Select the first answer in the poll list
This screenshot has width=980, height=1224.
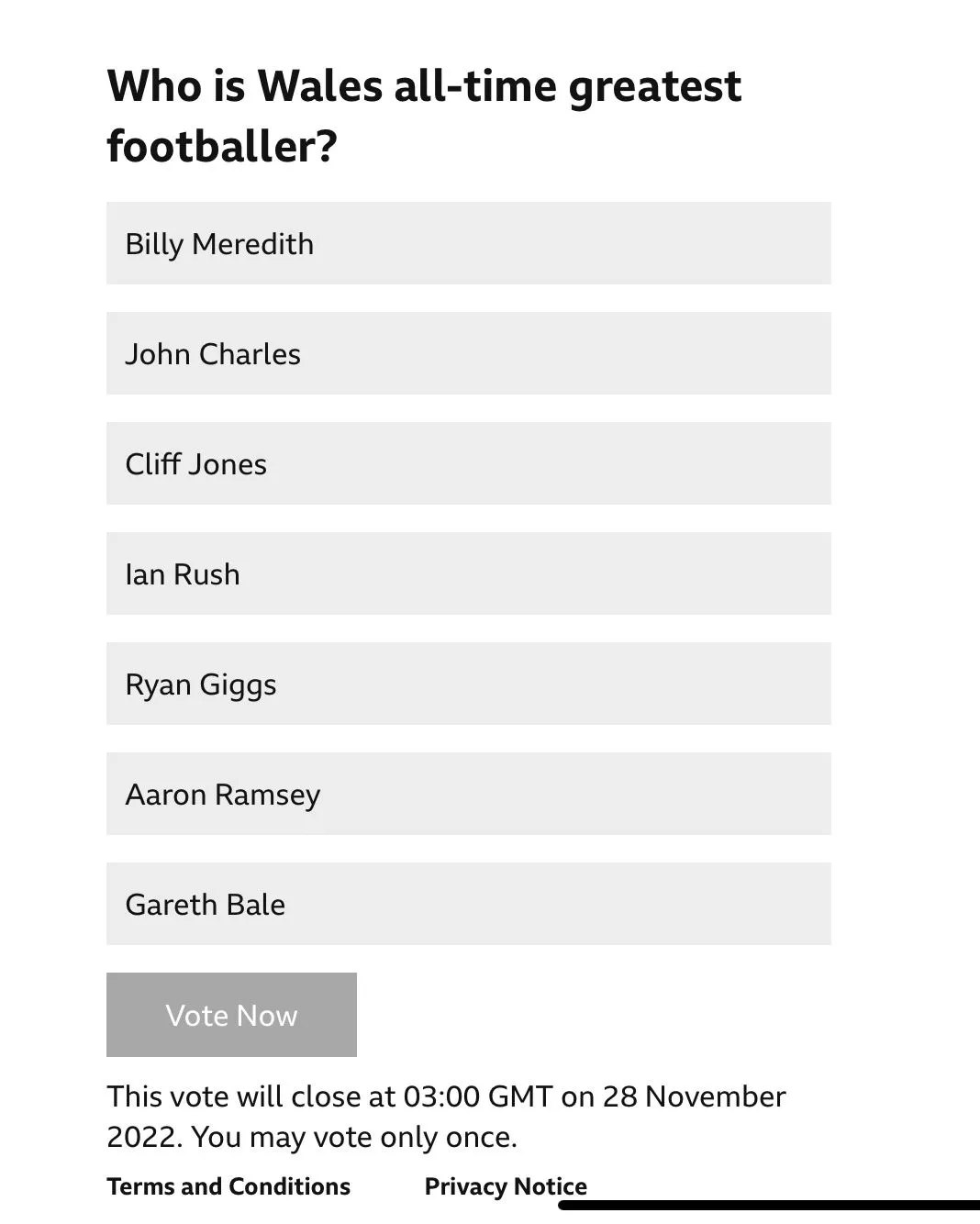pyautogui.click(x=468, y=243)
